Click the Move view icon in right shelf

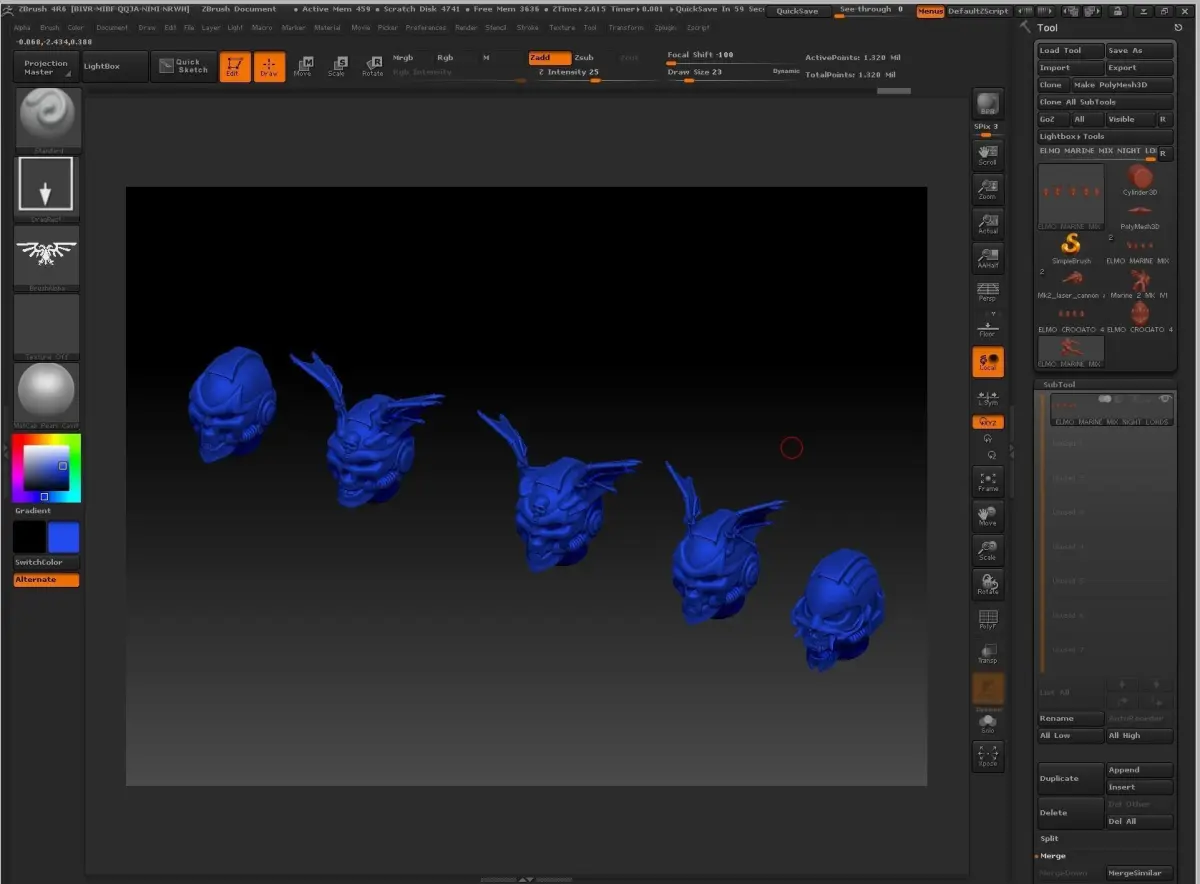coord(988,516)
